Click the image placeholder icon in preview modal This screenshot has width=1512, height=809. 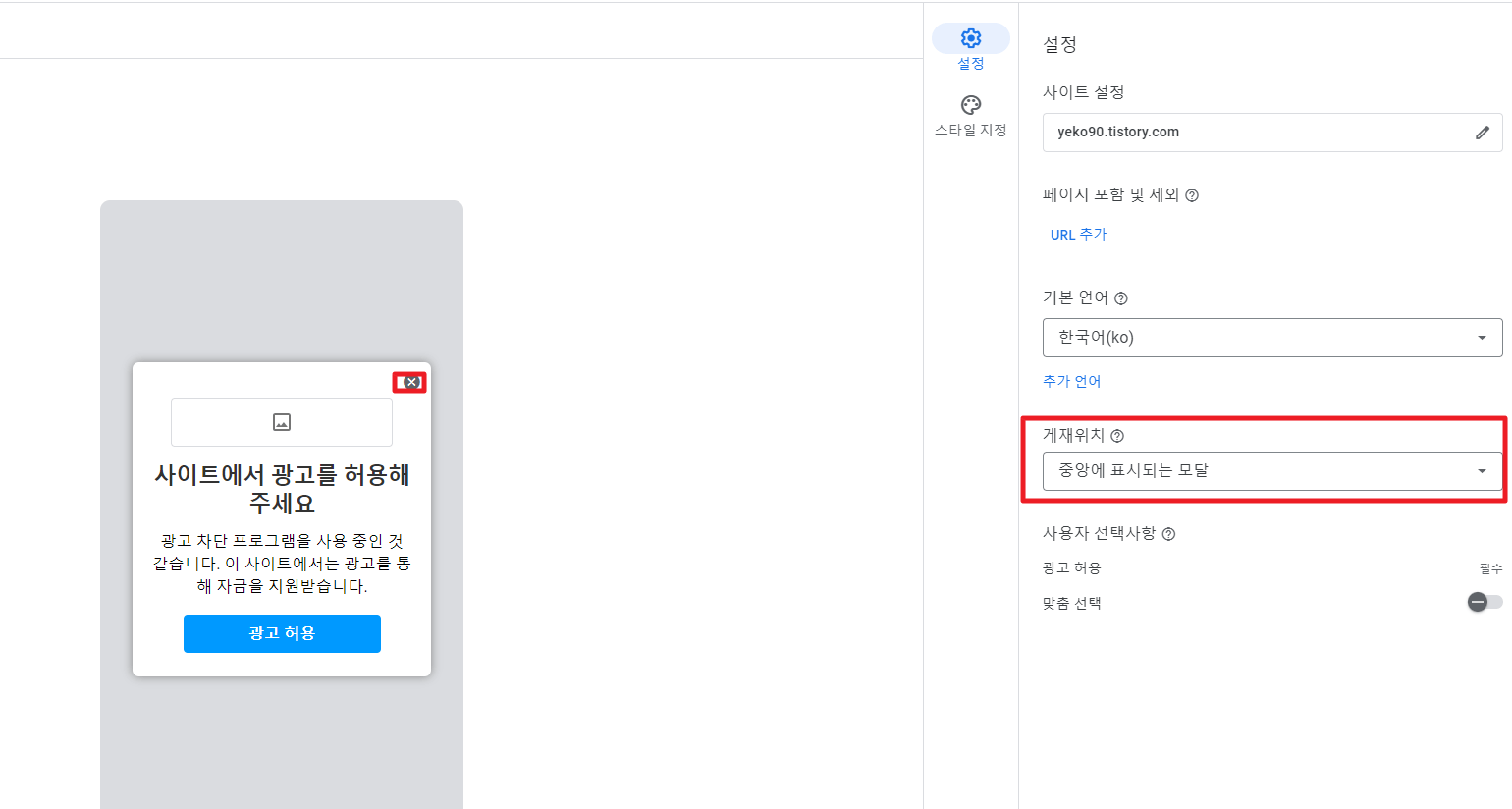[282, 421]
